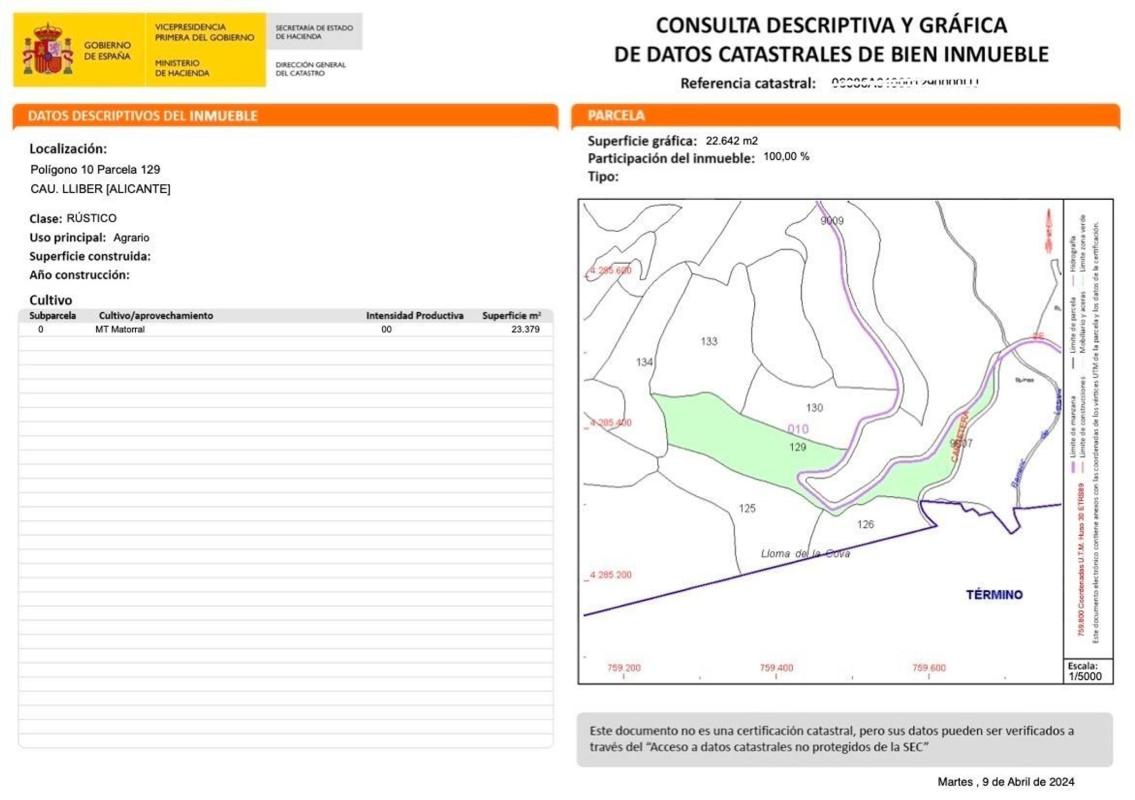This screenshot has height=800, width=1135.
Task: Click the Spanish coat of arms emblem
Action: tap(48, 49)
